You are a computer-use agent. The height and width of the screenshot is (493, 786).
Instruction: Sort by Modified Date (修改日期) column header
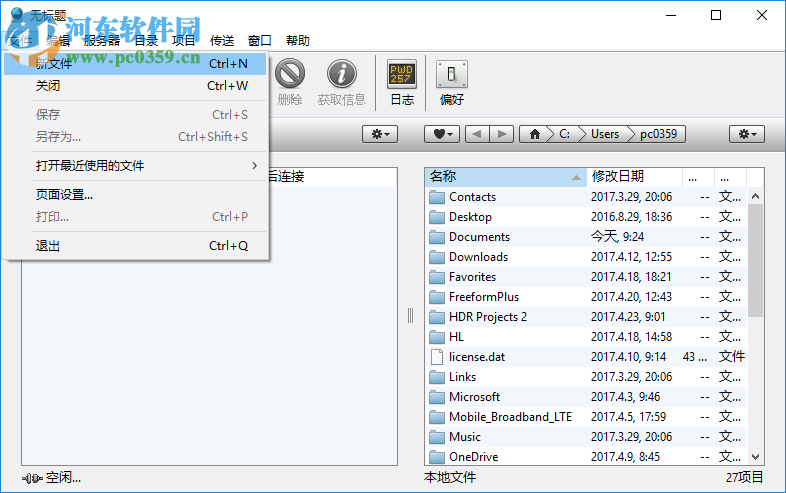(x=635, y=177)
